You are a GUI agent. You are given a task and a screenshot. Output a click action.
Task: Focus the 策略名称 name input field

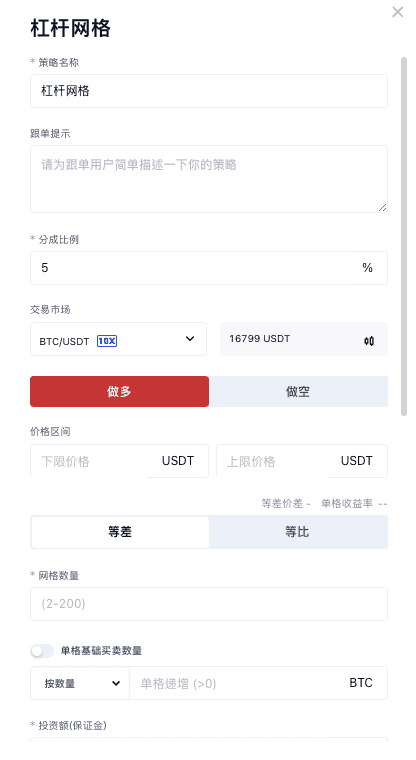coord(209,91)
